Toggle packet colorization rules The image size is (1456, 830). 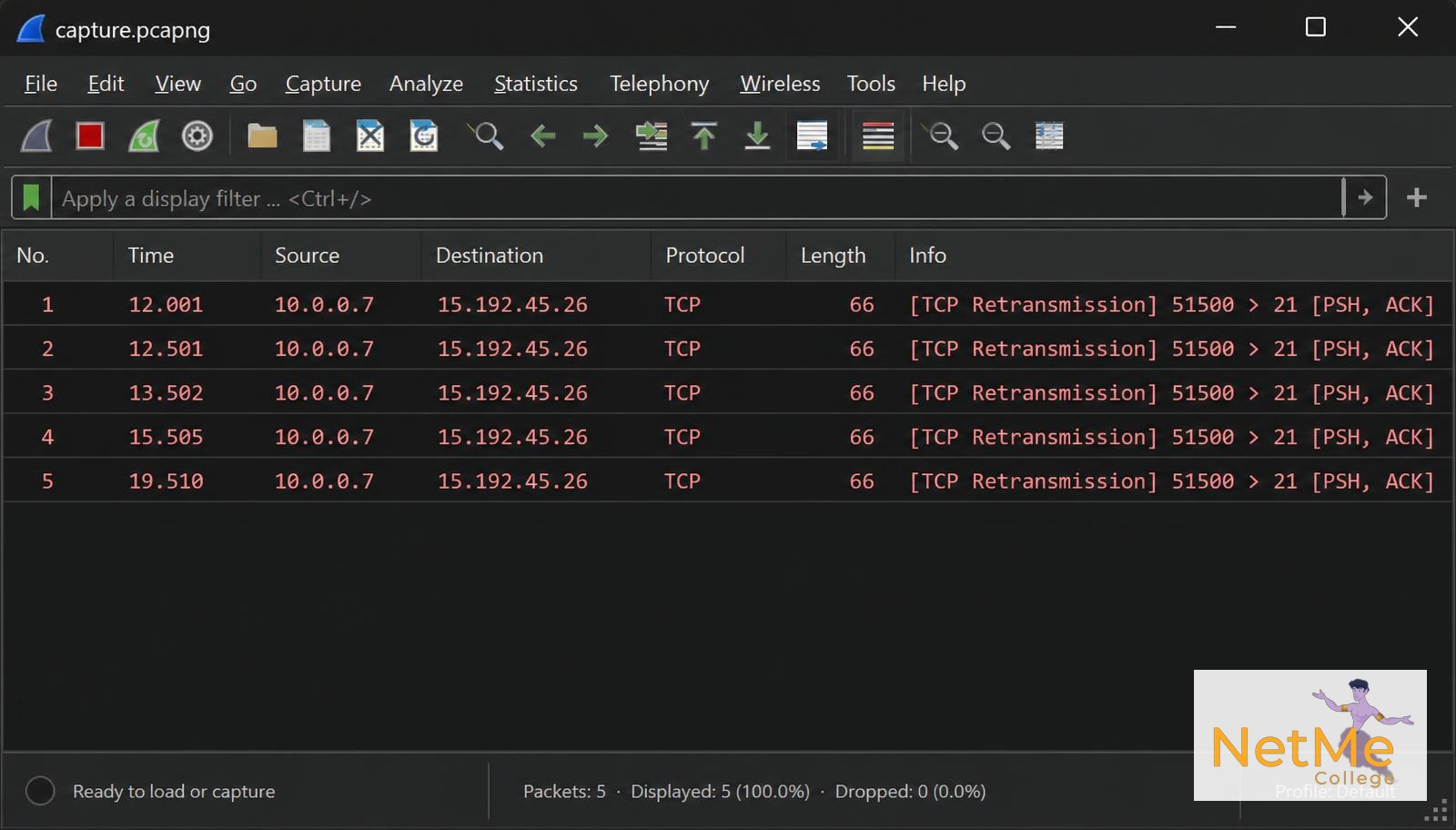[x=878, y=137]
